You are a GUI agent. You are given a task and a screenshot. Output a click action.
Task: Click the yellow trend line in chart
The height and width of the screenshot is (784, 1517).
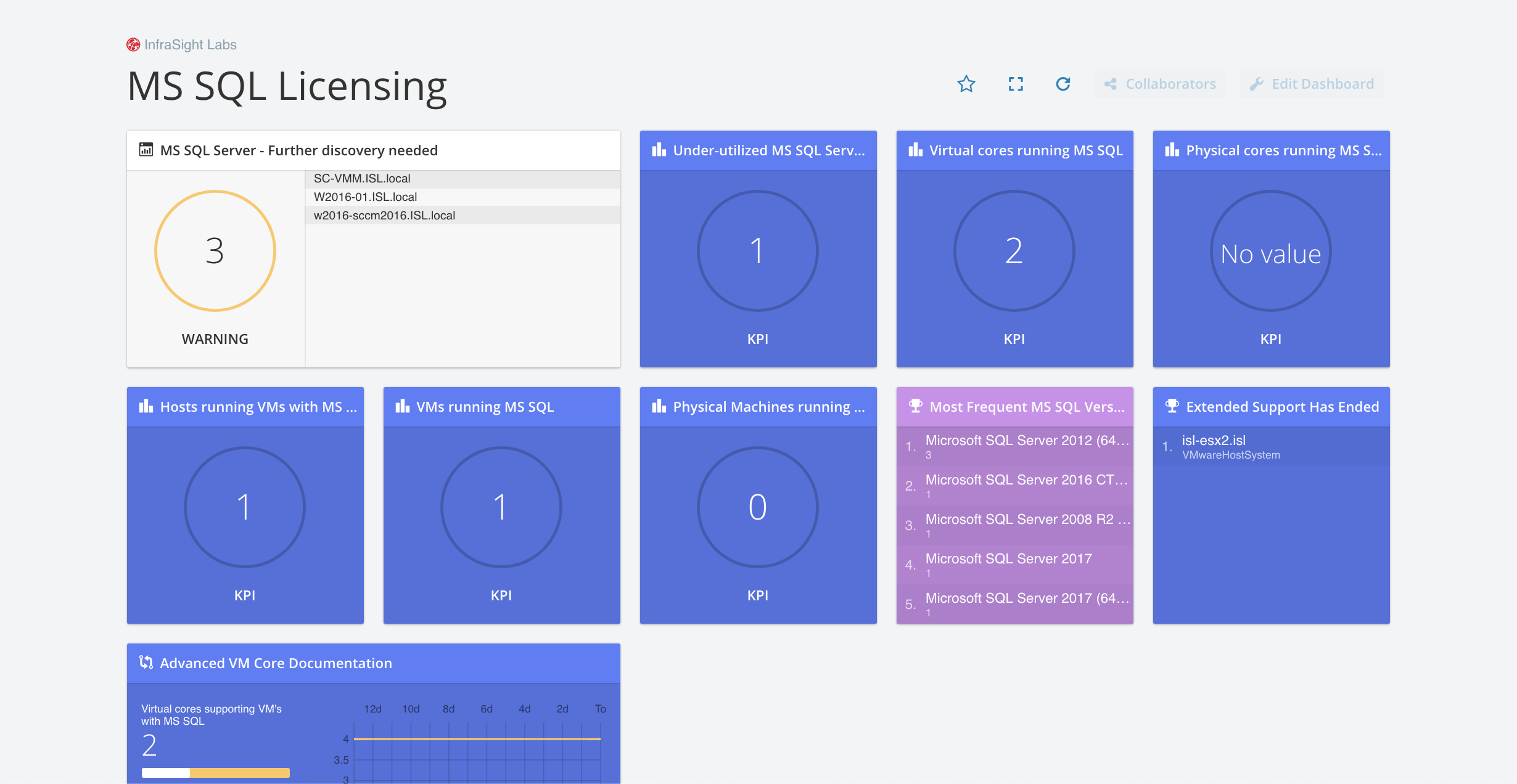click(477, 738)
